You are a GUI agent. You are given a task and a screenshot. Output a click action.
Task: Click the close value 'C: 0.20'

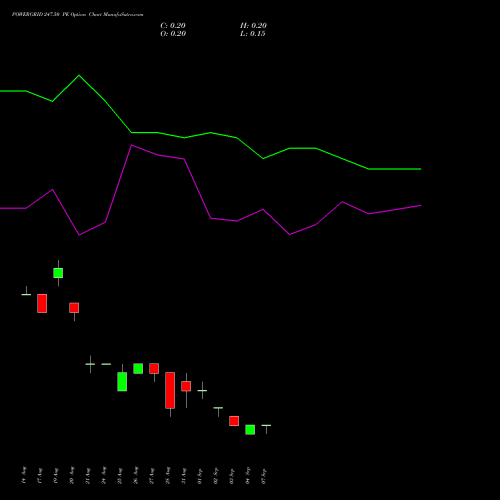pyautogui.click(x=173, y=26)
